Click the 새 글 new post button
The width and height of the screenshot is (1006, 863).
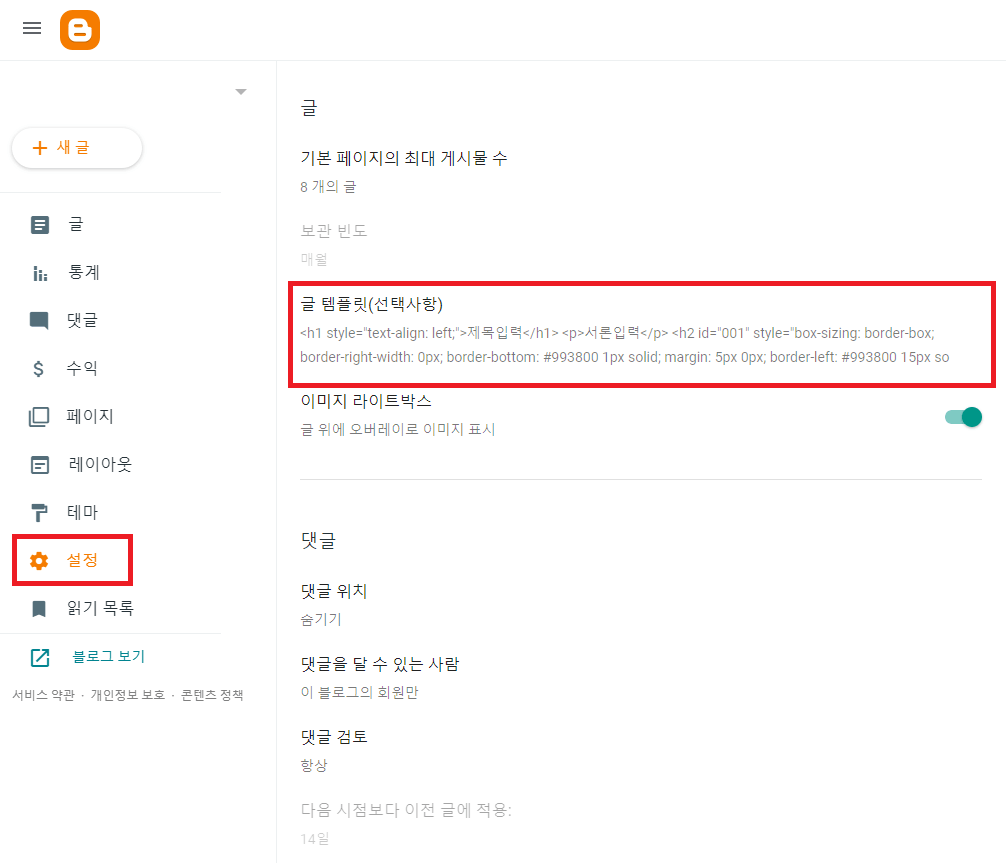76,147
